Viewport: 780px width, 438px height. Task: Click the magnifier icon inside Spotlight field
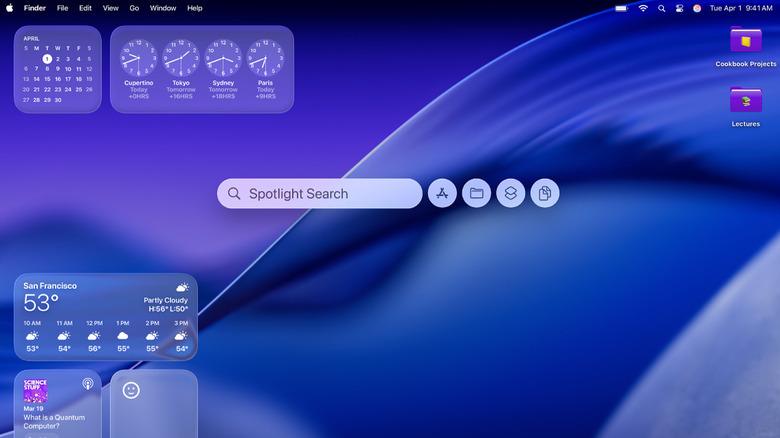234,193
